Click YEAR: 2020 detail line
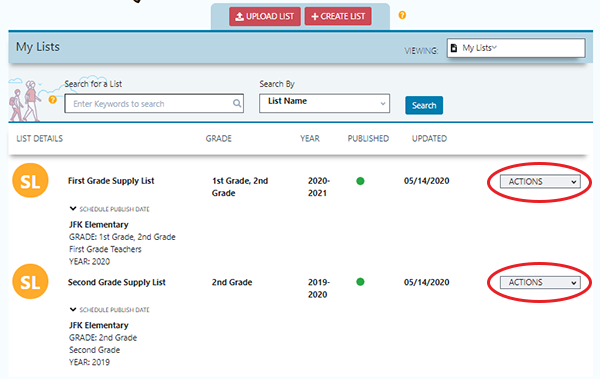This screenshot has width=600, height=379. tap(89, 261)
